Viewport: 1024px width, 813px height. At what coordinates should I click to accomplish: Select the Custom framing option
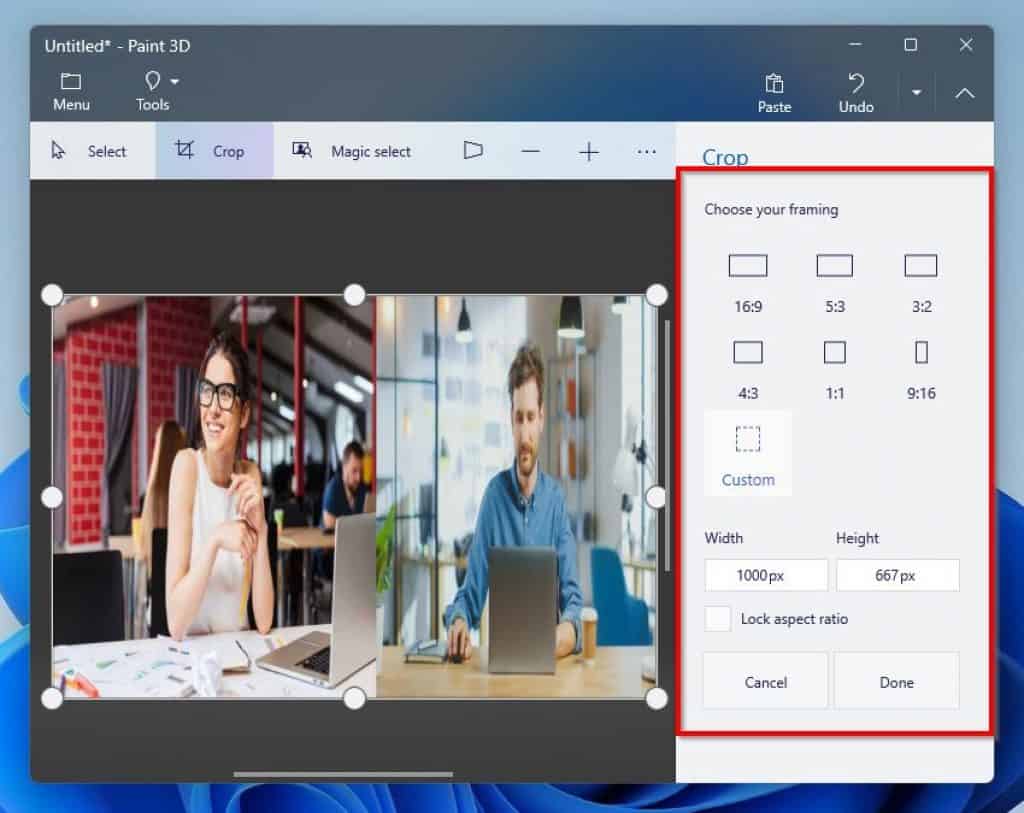pos(748,454)
